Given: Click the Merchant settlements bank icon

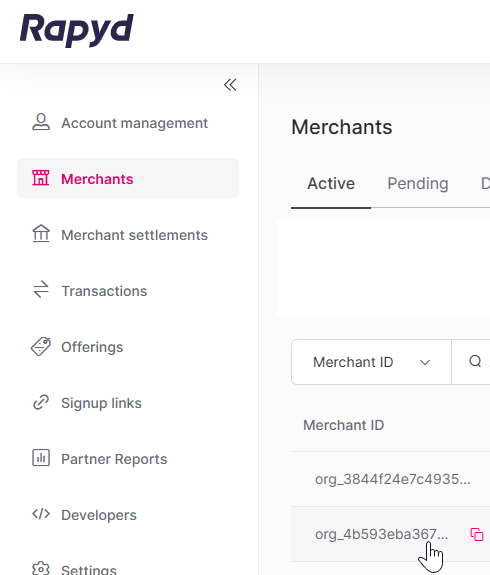Looking at the screenshot, I should tap(41, 234).
